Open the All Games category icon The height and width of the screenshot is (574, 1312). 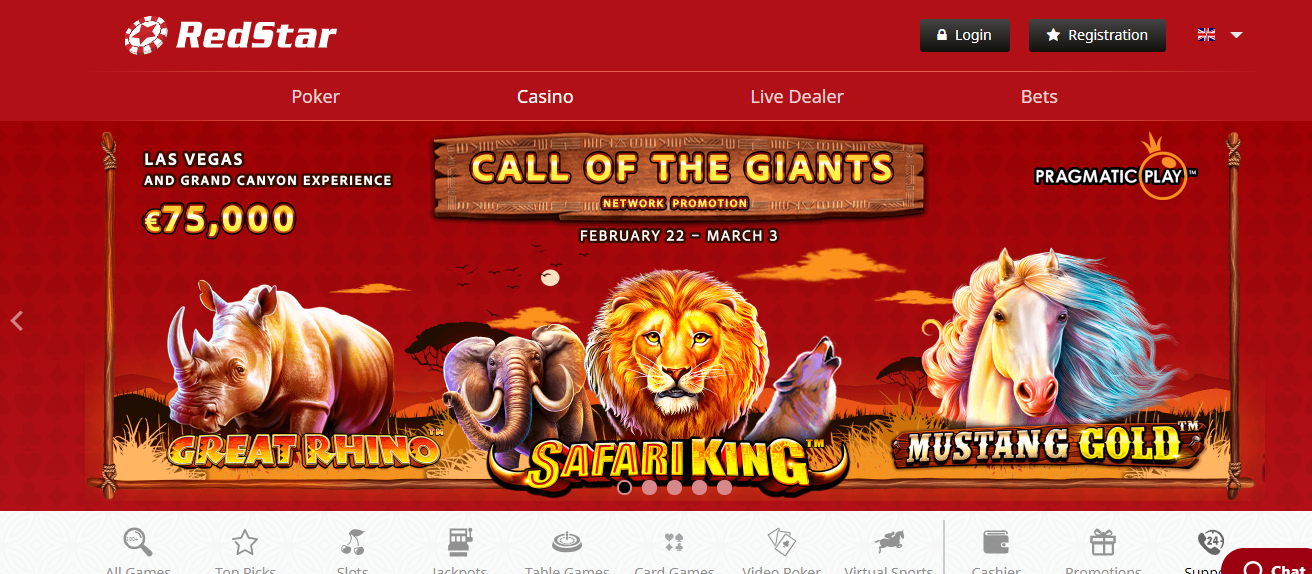(138, 542)
